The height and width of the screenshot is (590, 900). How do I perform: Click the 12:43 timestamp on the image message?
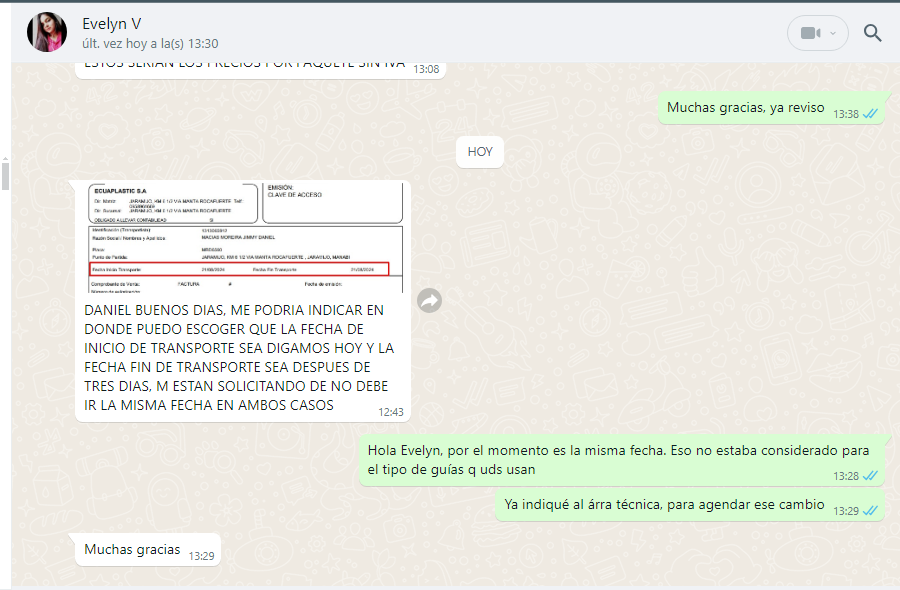click(x=391, y=411)
